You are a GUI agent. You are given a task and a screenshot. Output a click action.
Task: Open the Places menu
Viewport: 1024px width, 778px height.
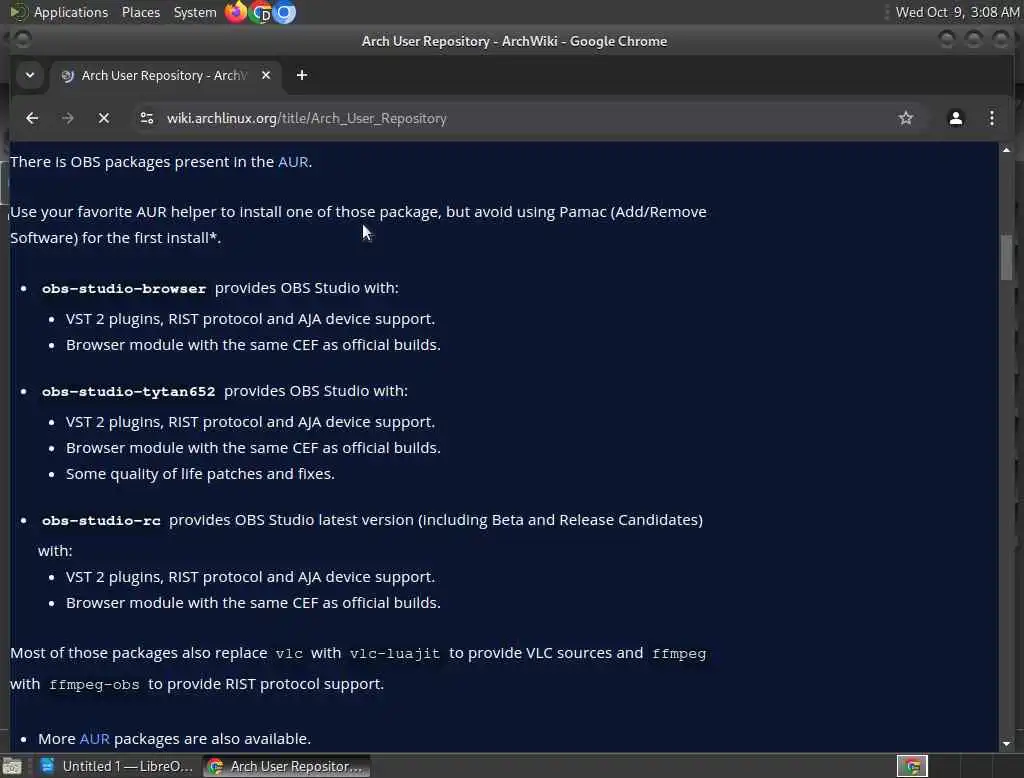coord(140,12)
